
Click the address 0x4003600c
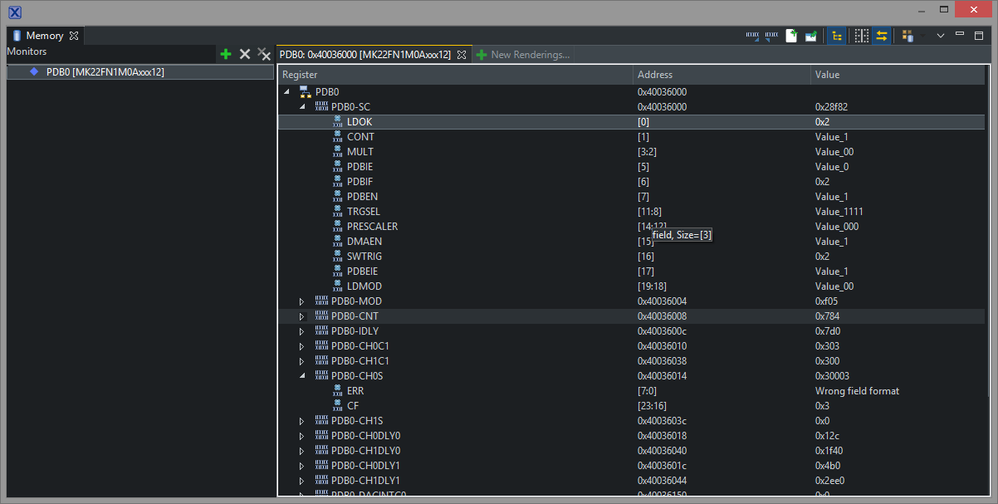click(662, 331)
